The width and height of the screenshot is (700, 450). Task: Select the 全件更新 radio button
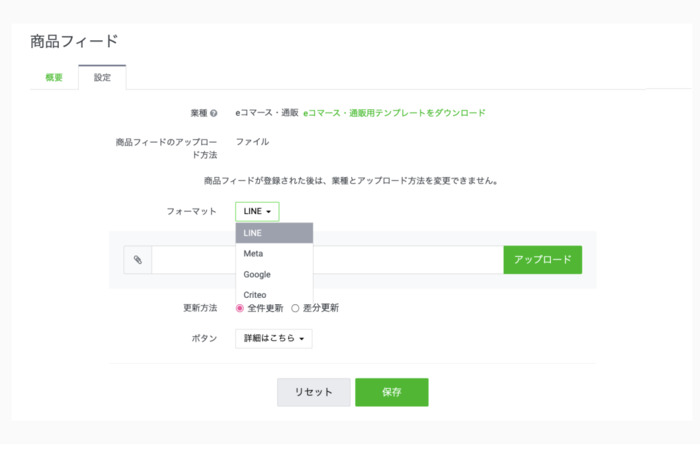[240, 308]
